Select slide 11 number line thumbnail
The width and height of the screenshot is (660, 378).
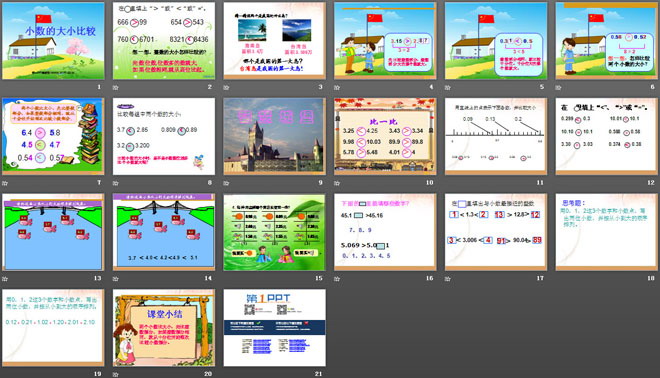point(496,136)
